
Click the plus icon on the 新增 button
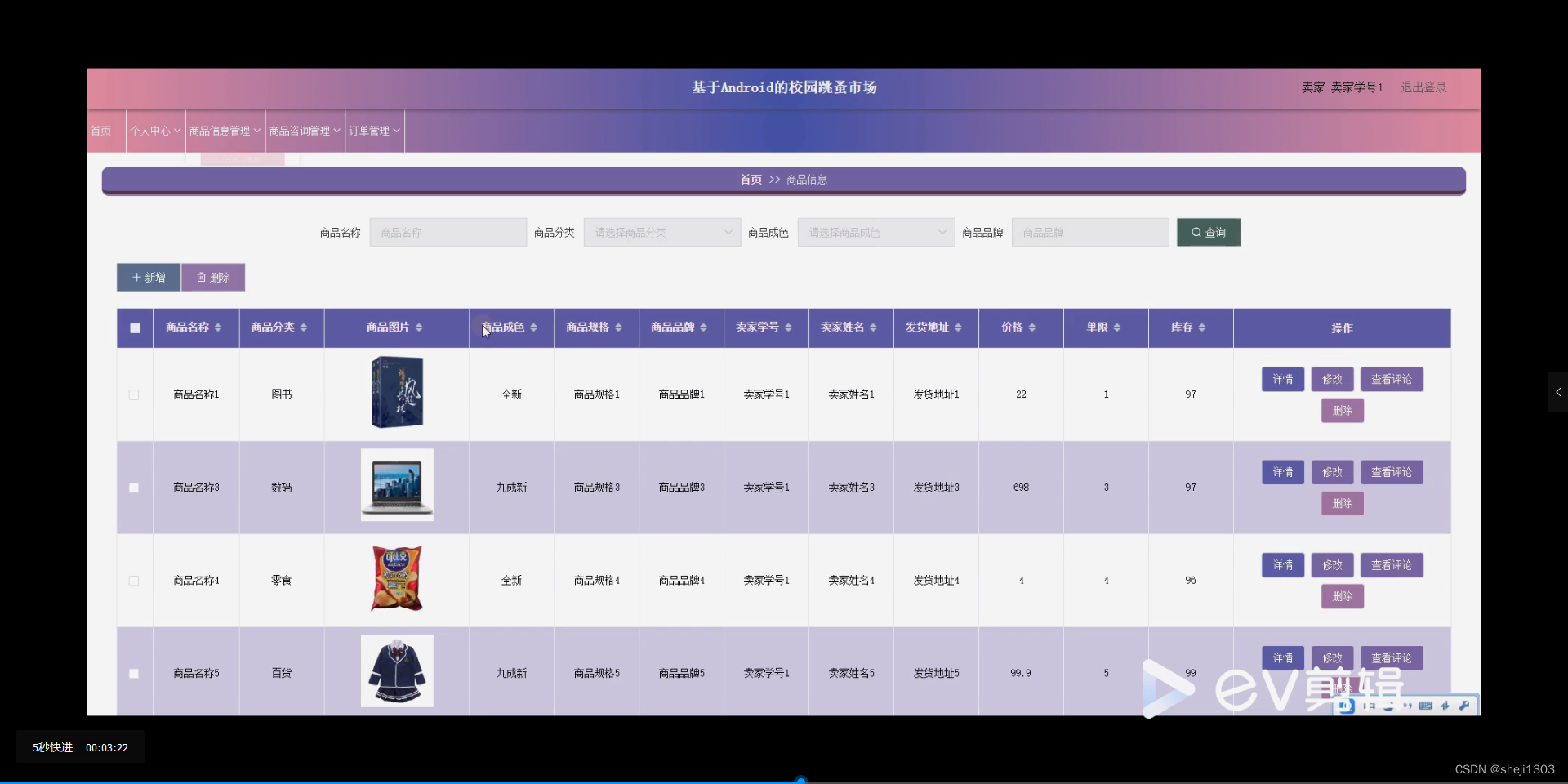[136, 277]
